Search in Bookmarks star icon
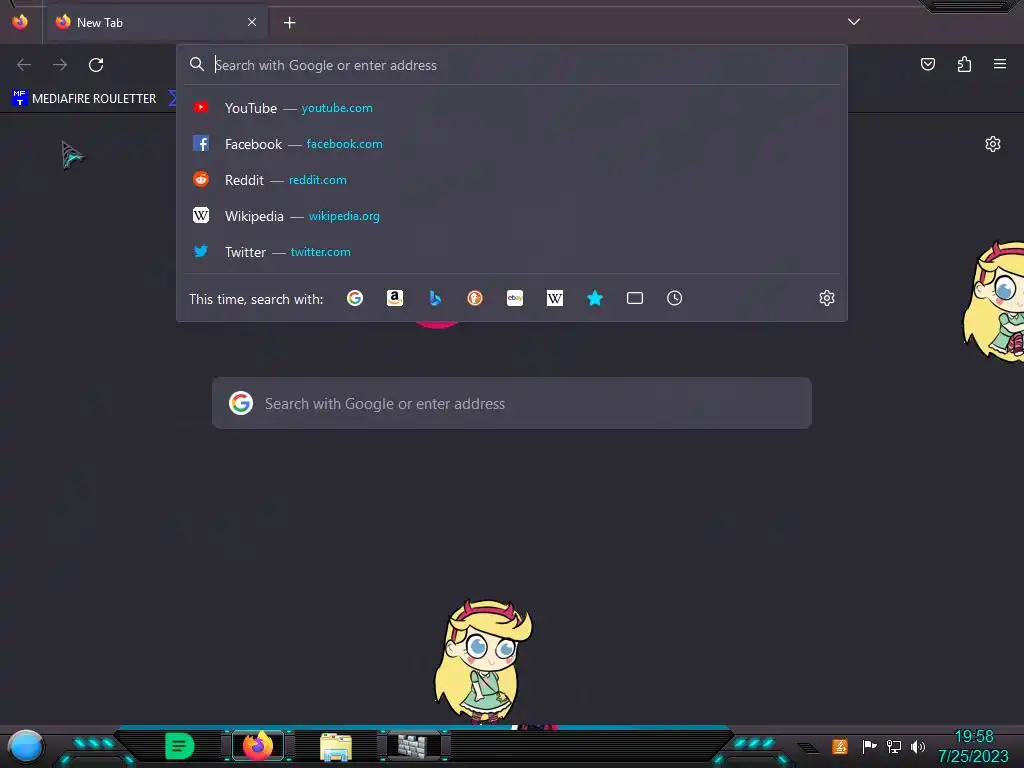Image resolution: width=1024 pixels, height=768 pixels. click(x=595, y=298)
